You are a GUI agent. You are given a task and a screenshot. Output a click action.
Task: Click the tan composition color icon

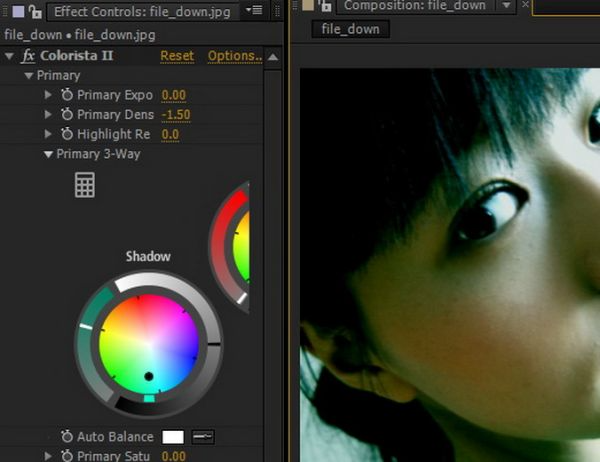pyautogui.click(x=308, y=5)
